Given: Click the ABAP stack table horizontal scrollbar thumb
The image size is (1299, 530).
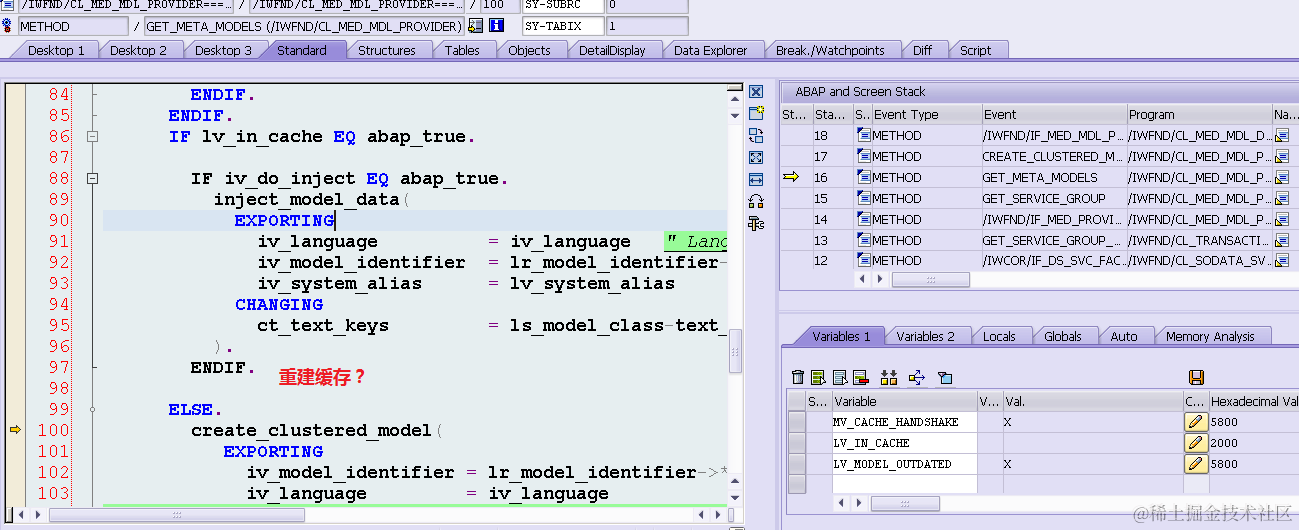Looking at the screenshot, I should pyautogui.click(x=930, y=280).
